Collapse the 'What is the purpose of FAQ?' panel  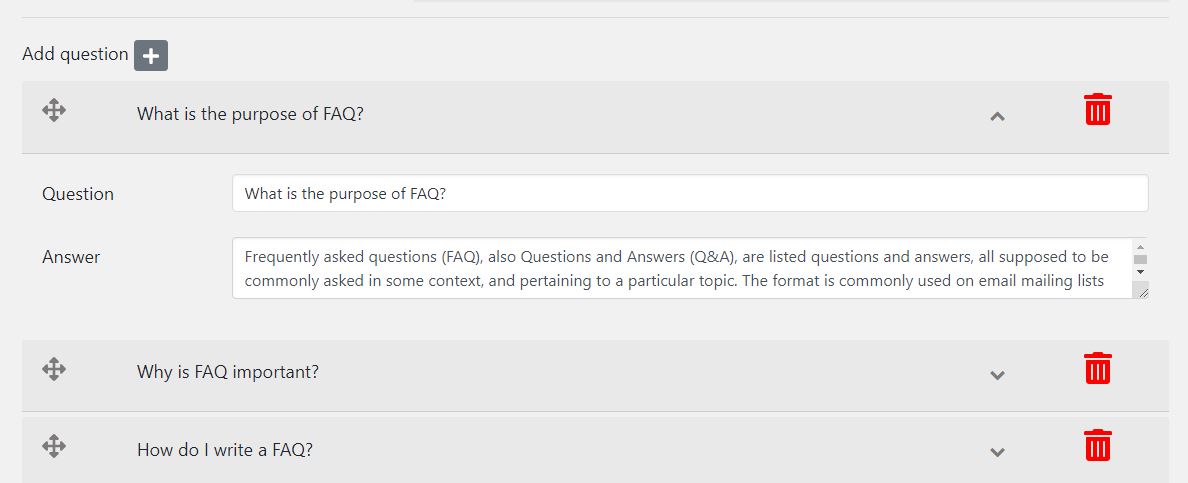996,116
